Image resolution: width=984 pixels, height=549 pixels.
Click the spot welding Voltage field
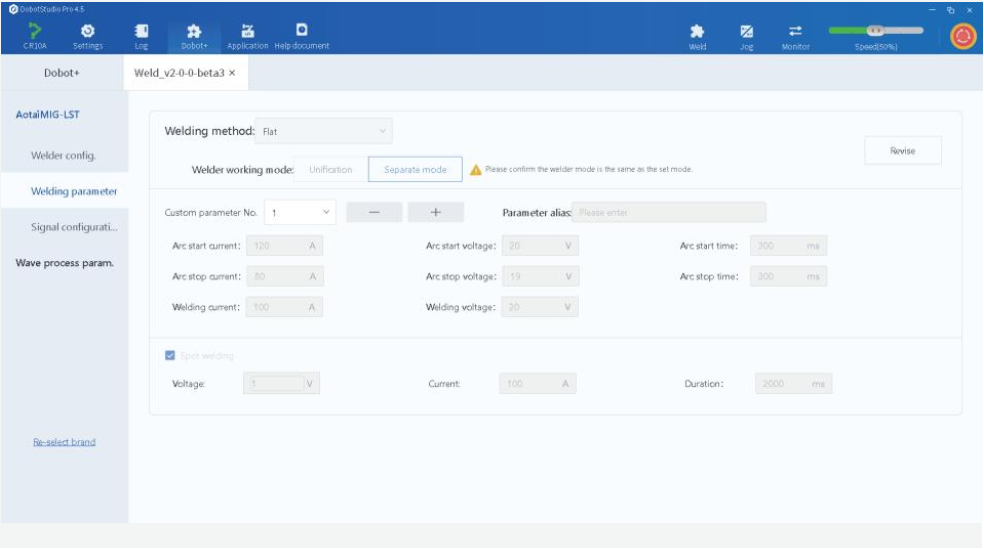[281, 383]
